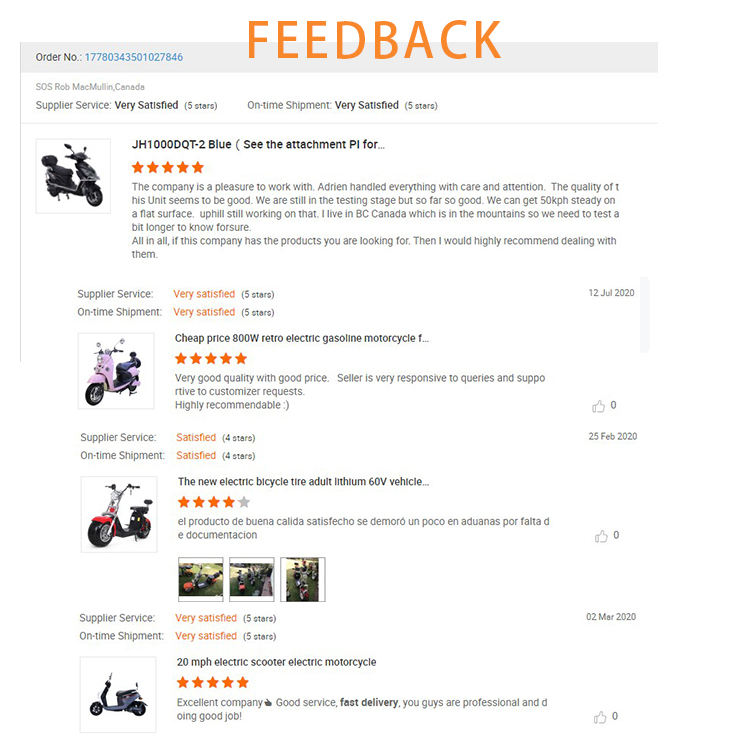Click the star rating on the 800W retro review
This screenshot has width=750, height=750.
(211, 358)
